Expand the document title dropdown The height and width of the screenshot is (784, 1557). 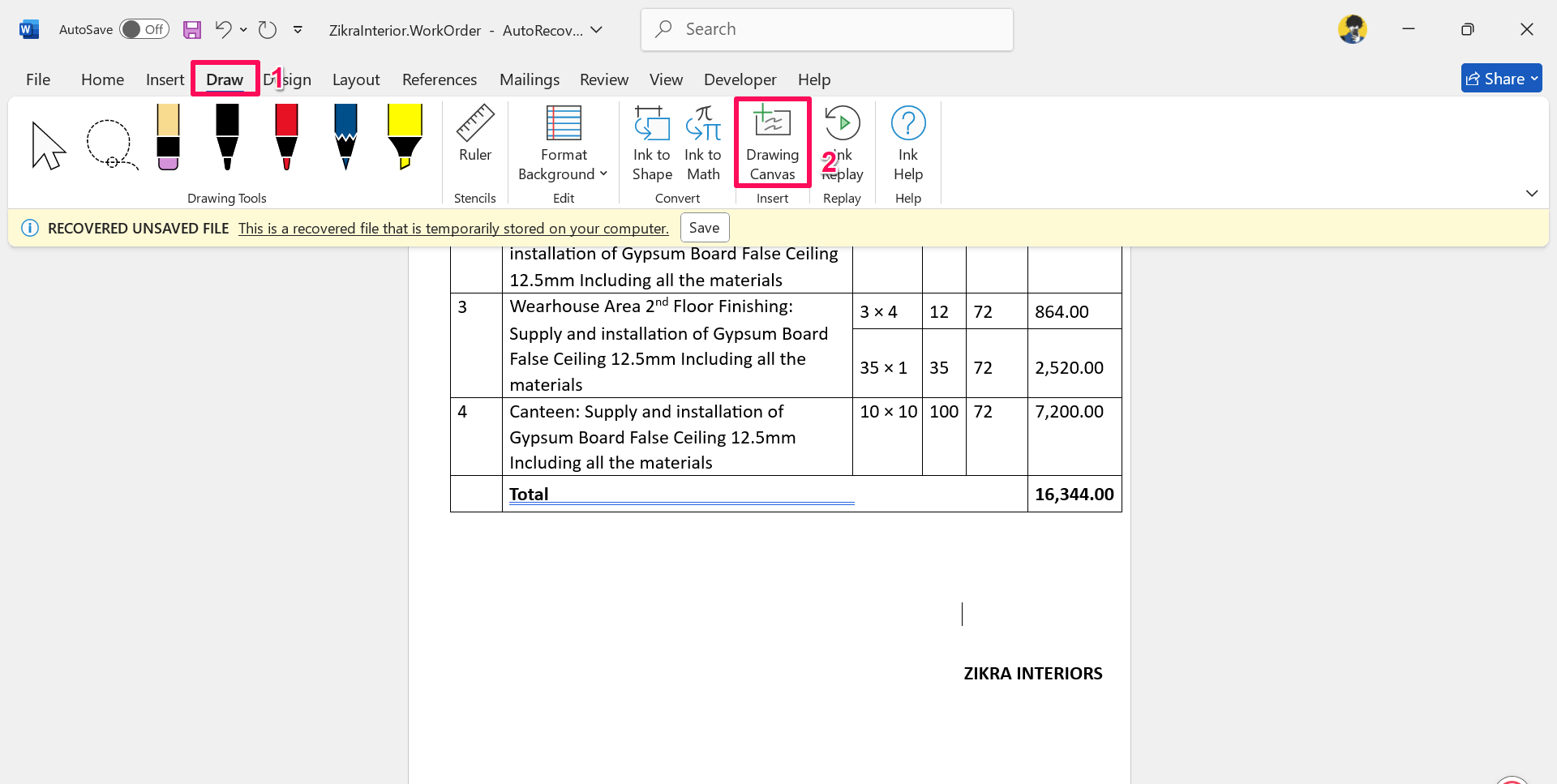(x=597, y=30)
